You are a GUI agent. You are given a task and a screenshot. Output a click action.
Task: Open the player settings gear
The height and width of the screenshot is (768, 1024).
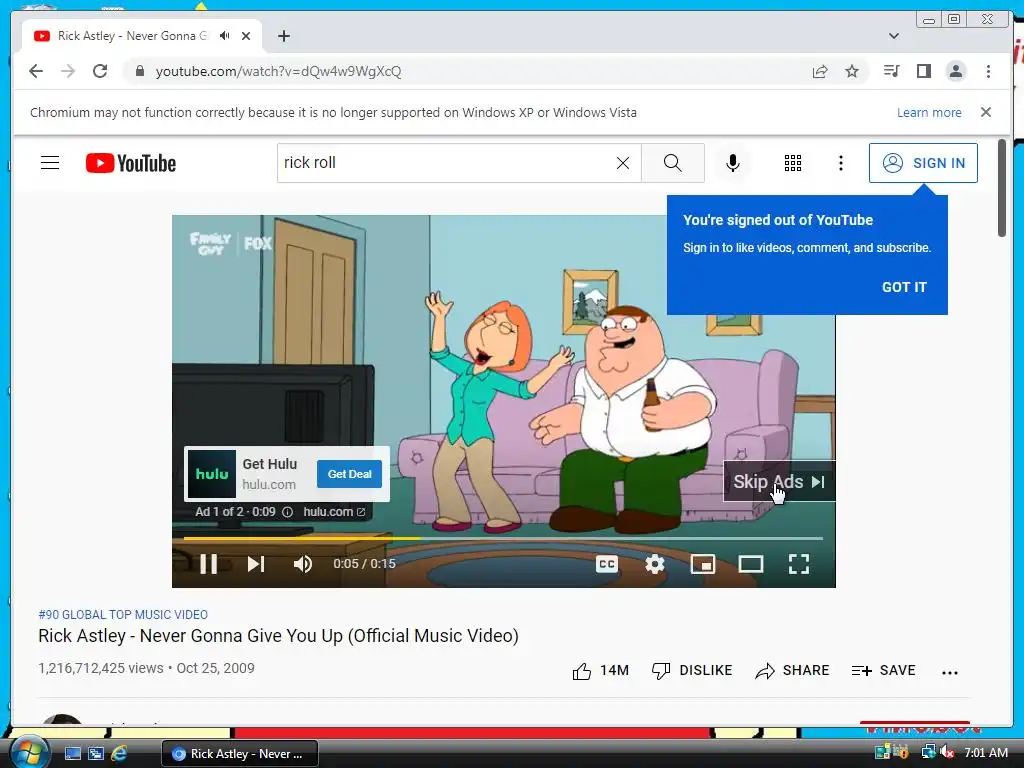coord(654,564)
